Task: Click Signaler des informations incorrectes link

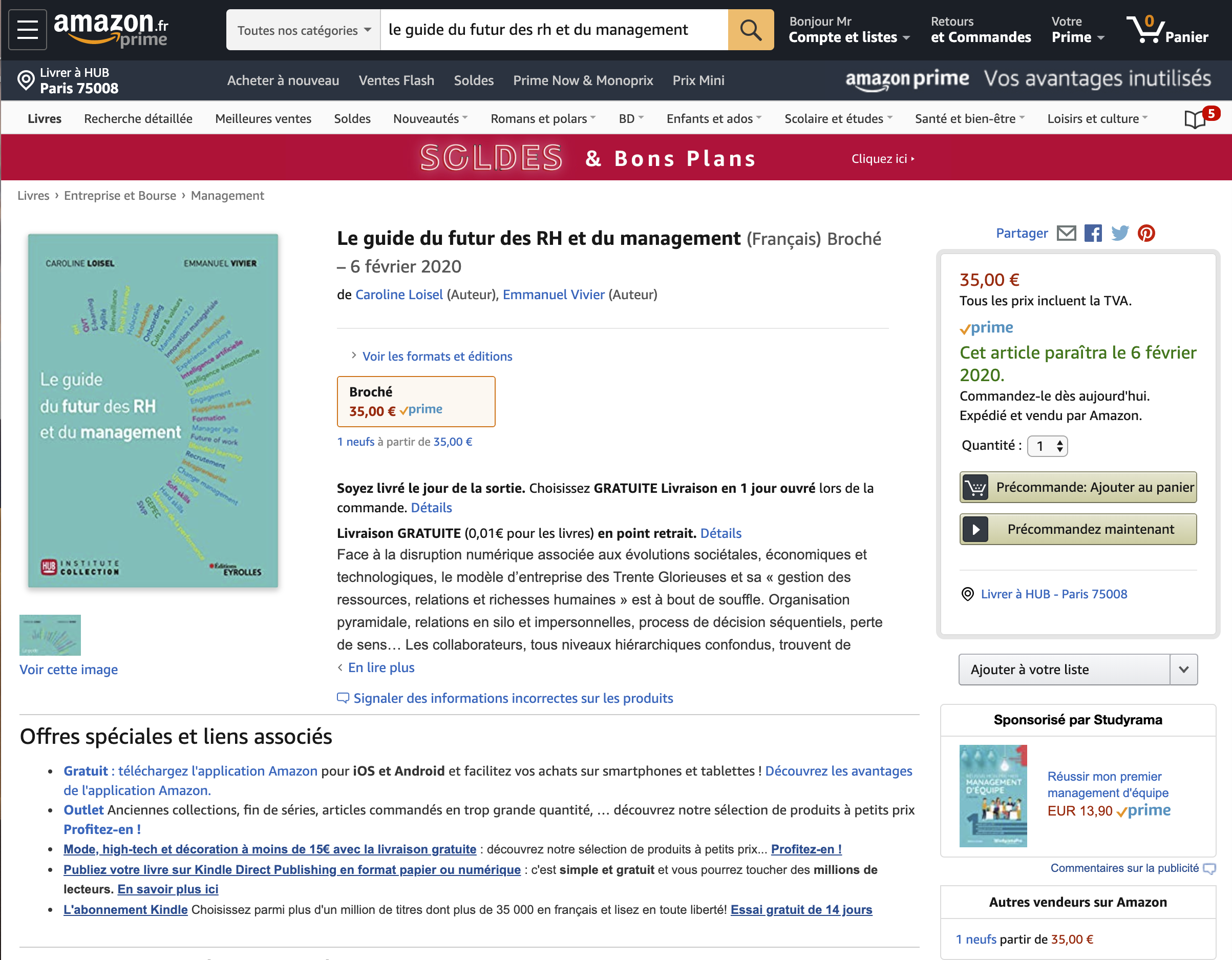Action: [x=513, y=698]
